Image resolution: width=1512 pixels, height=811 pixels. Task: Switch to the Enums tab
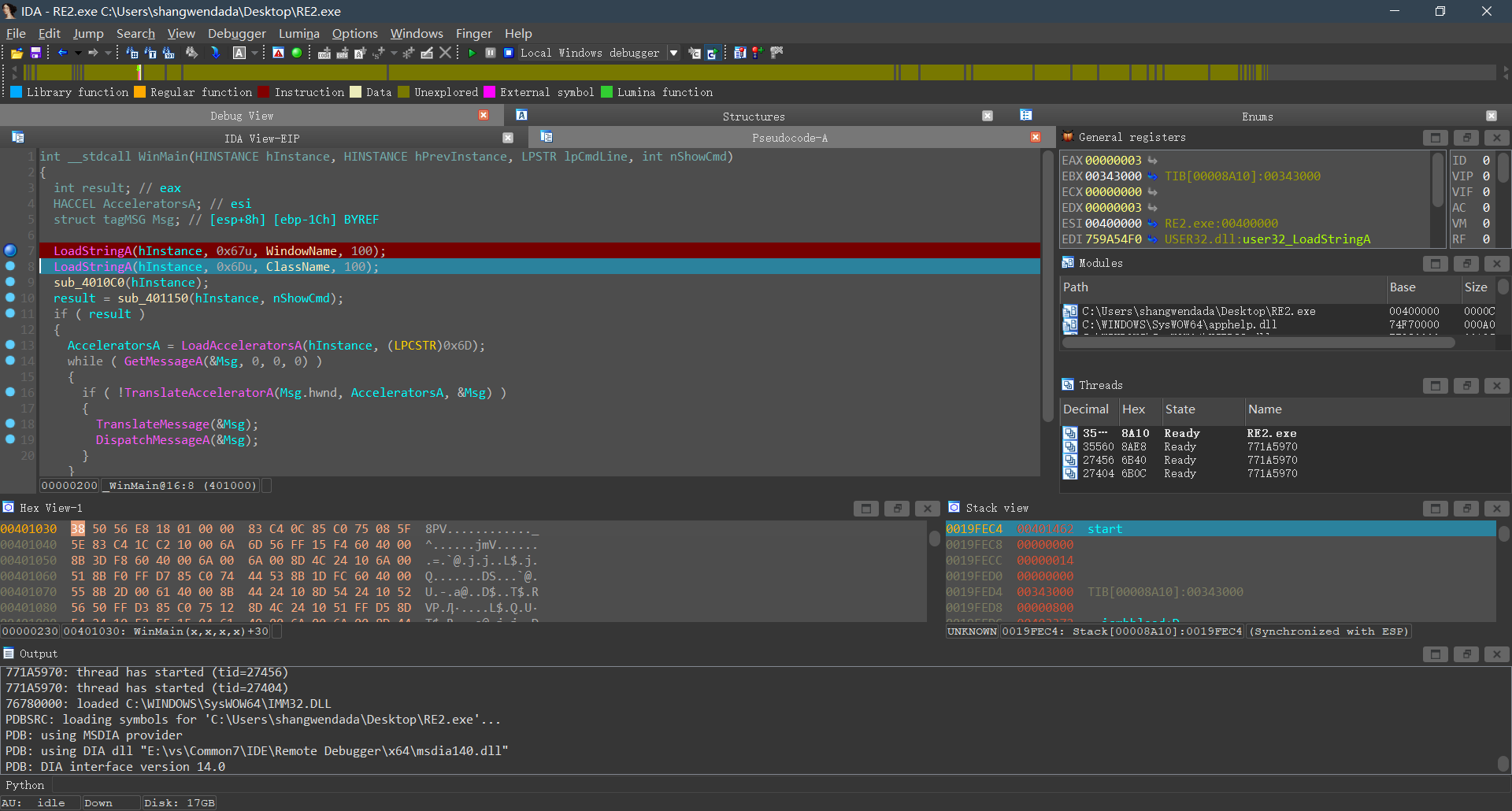[1257, 116]
